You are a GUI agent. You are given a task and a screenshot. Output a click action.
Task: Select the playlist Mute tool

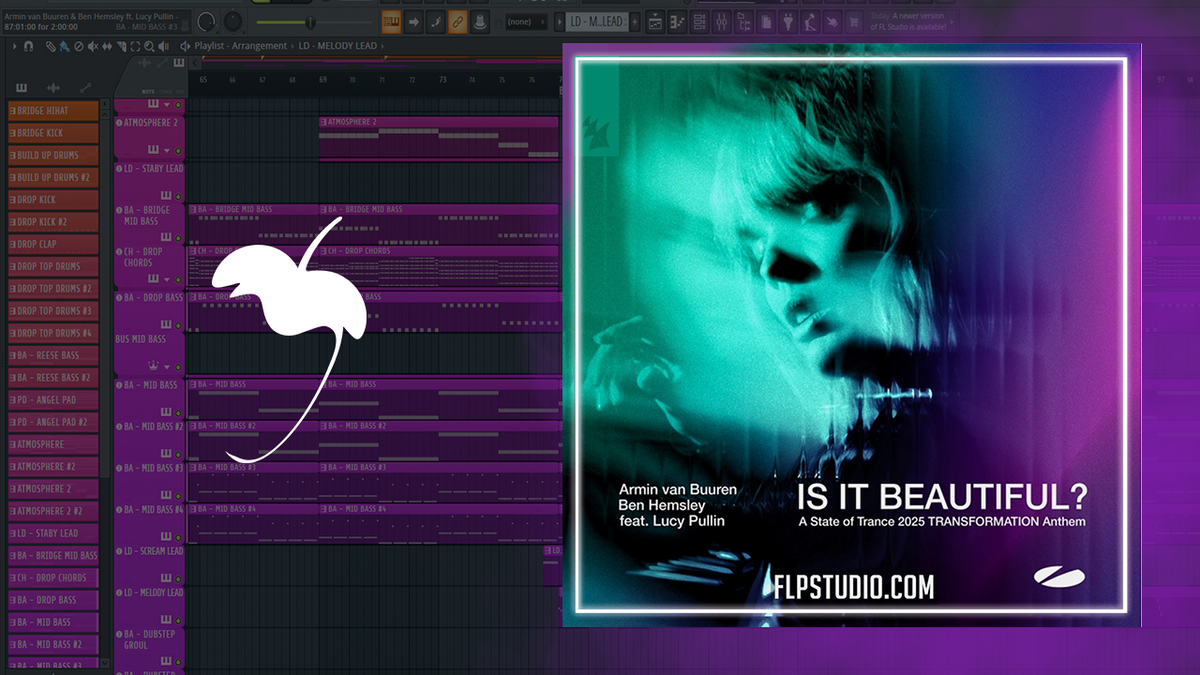point(93,46)
